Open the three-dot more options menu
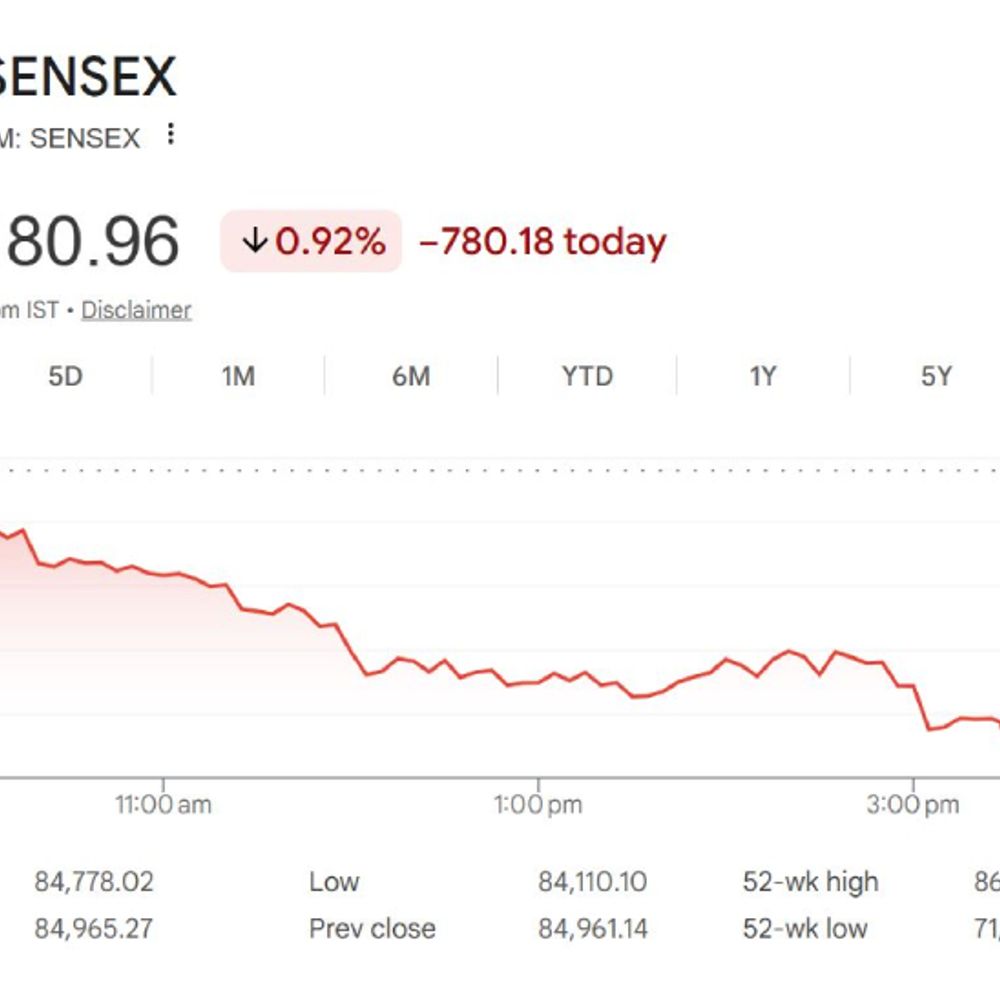The image size is (1000, 1000). 171,135
